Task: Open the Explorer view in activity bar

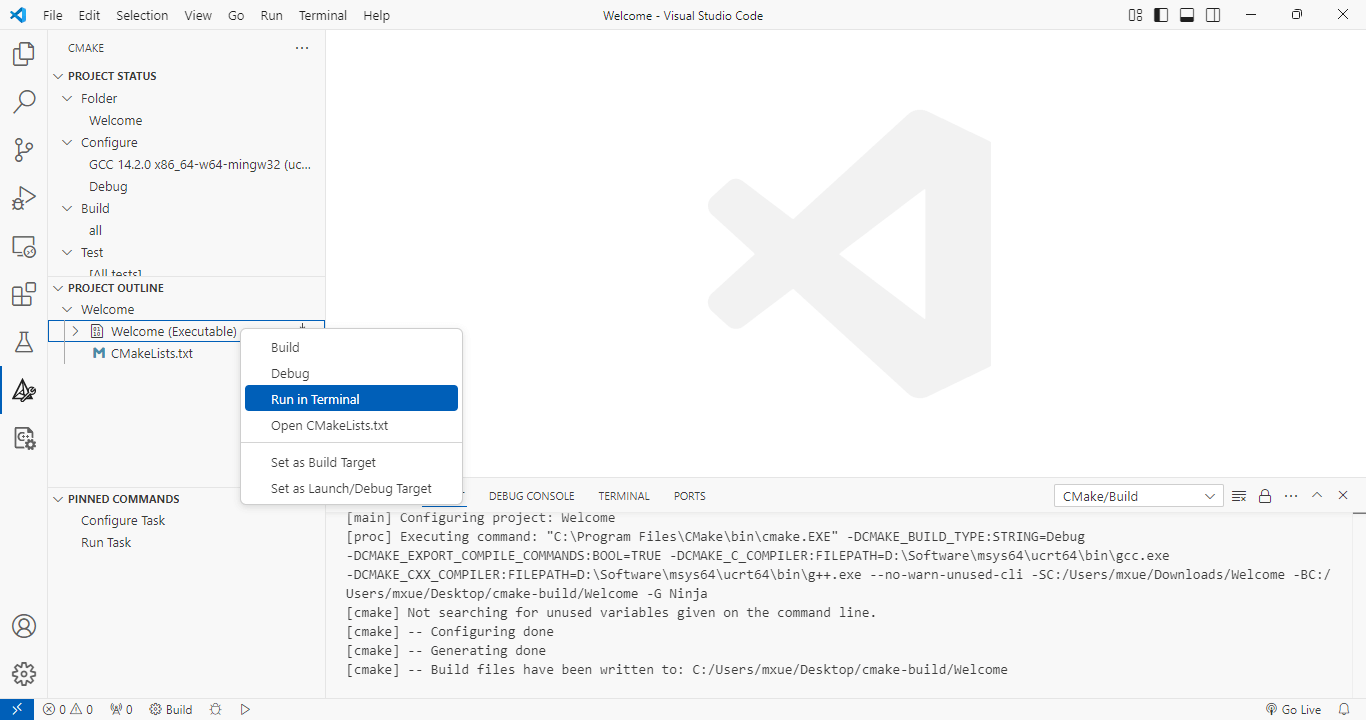Action: click(23, 54)
